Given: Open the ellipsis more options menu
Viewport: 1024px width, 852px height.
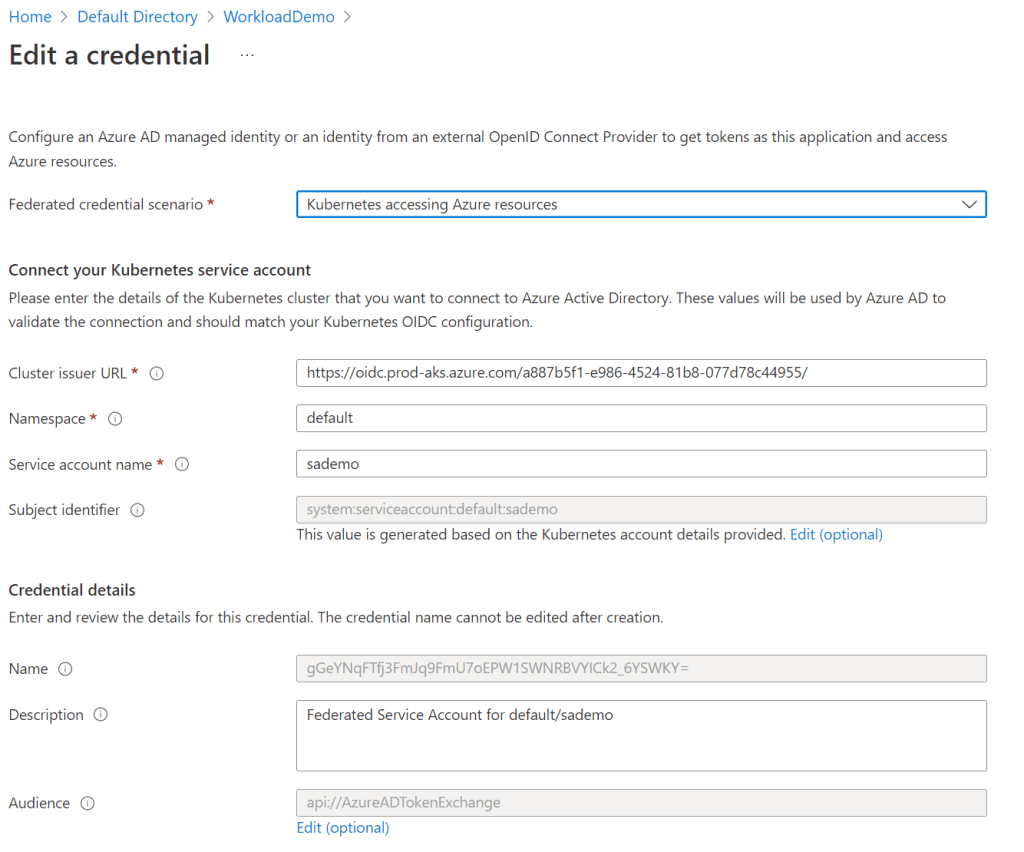Looking at the screenshot, I should coord(247,56).
